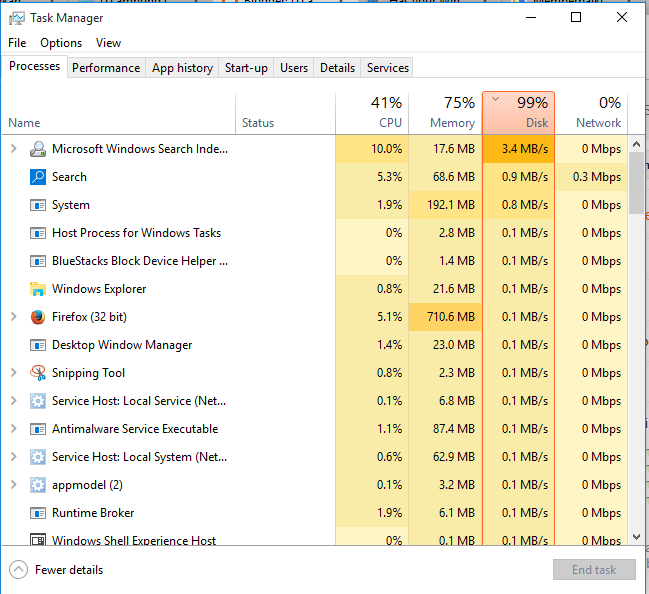Screen dimensions: 649x594
Task: Open the View menu
Action: click(x=108, y=43)
